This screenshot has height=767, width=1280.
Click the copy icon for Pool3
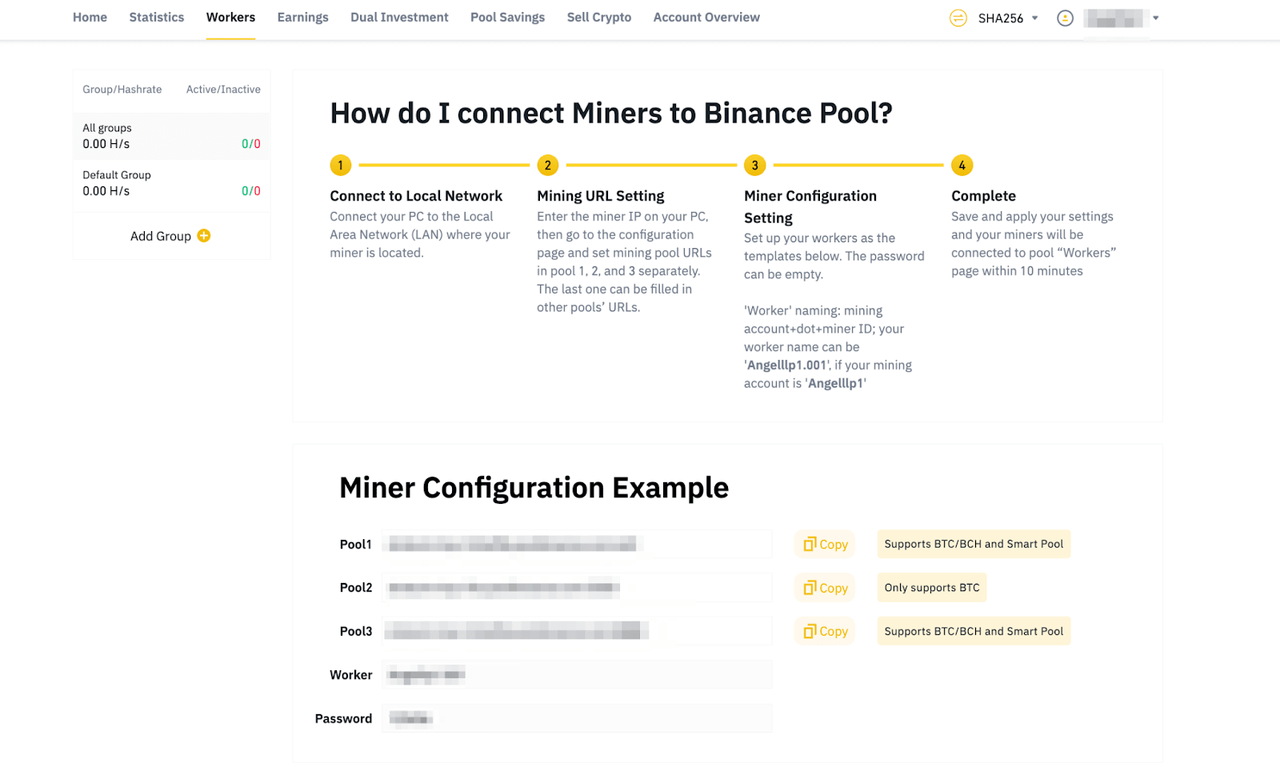point(810,631)
